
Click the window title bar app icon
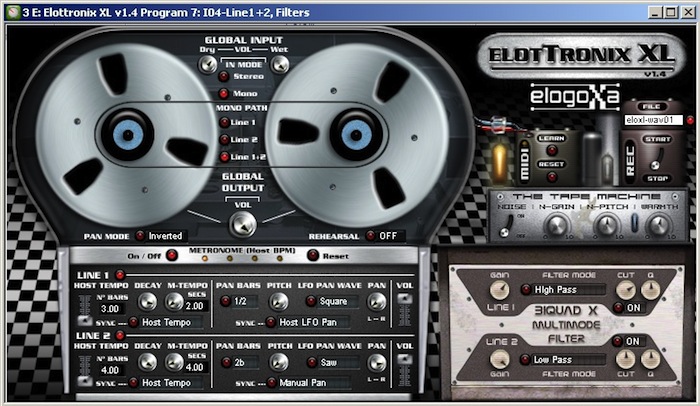13,12
